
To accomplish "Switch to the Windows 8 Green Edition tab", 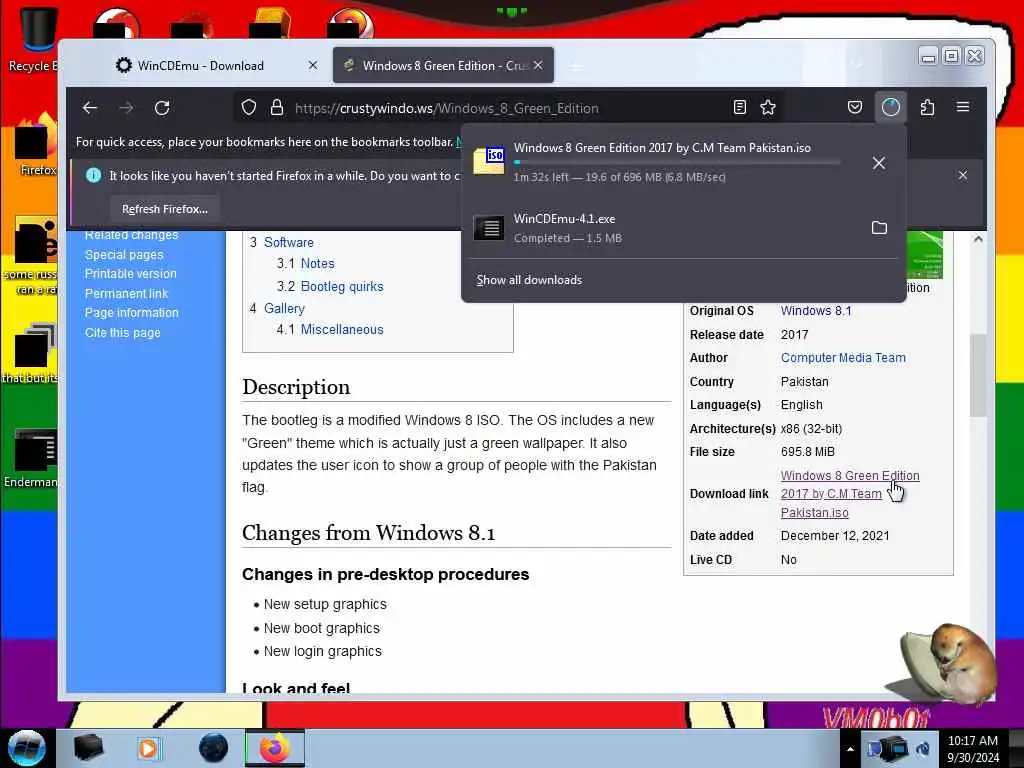I will (x=443, y=65).
